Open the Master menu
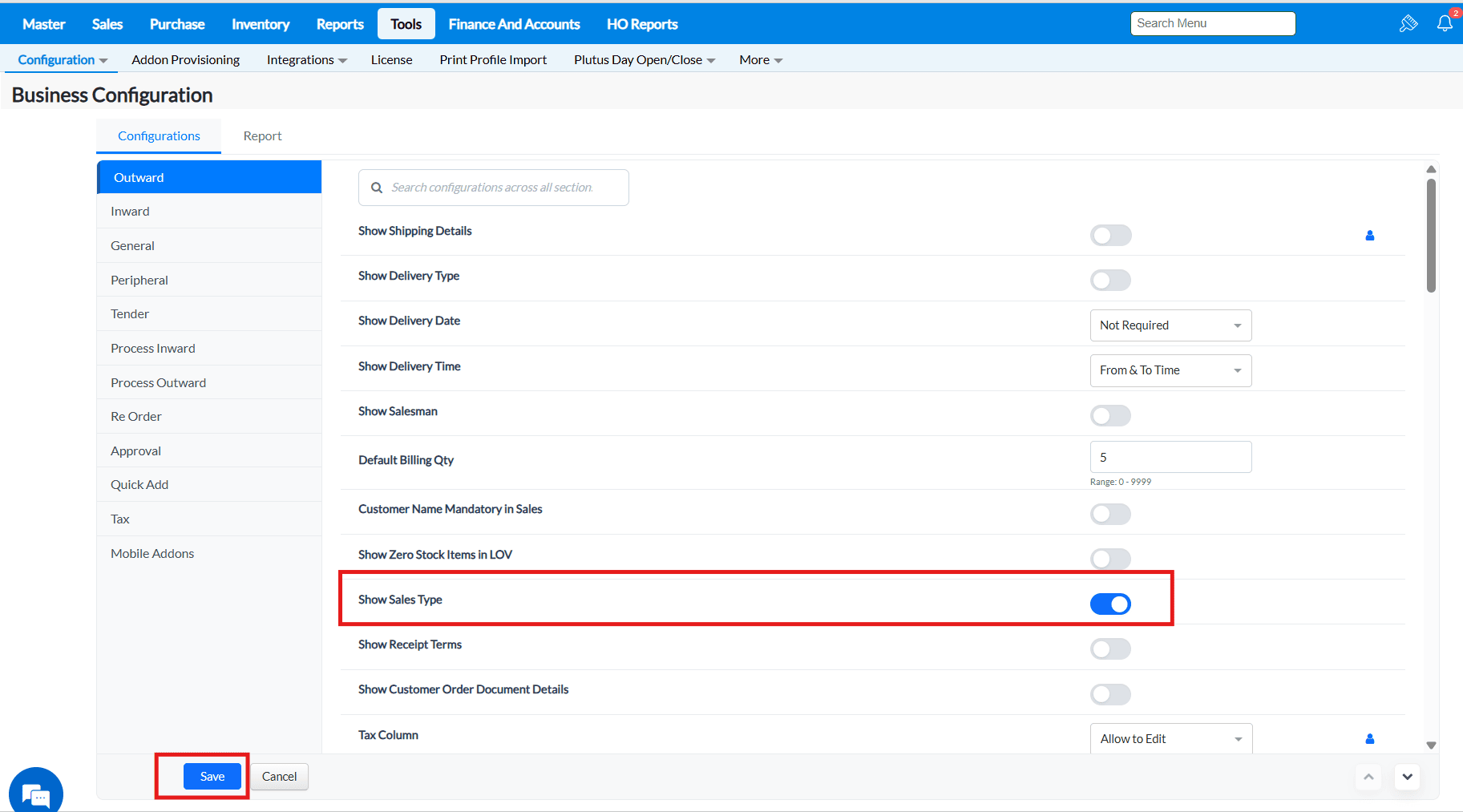 (44, 24)
